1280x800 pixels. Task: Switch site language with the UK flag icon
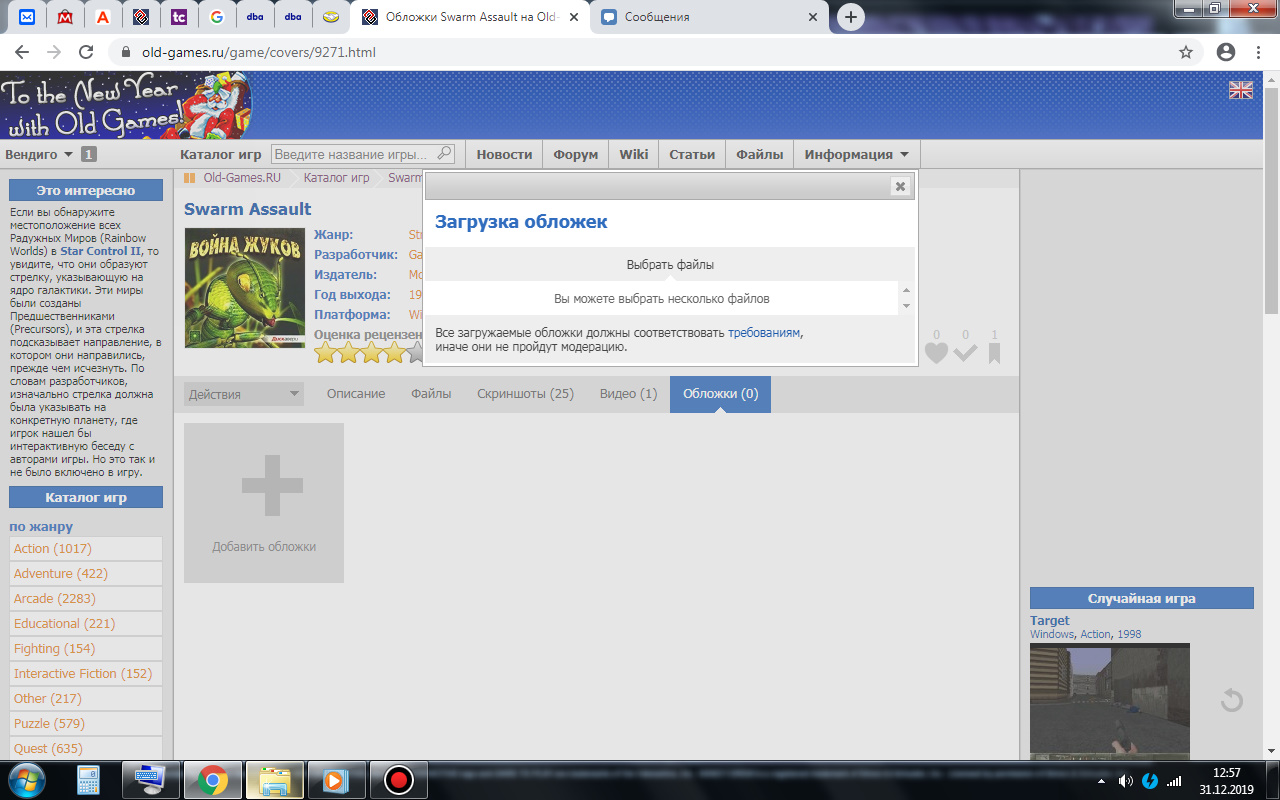[1241, 90]
